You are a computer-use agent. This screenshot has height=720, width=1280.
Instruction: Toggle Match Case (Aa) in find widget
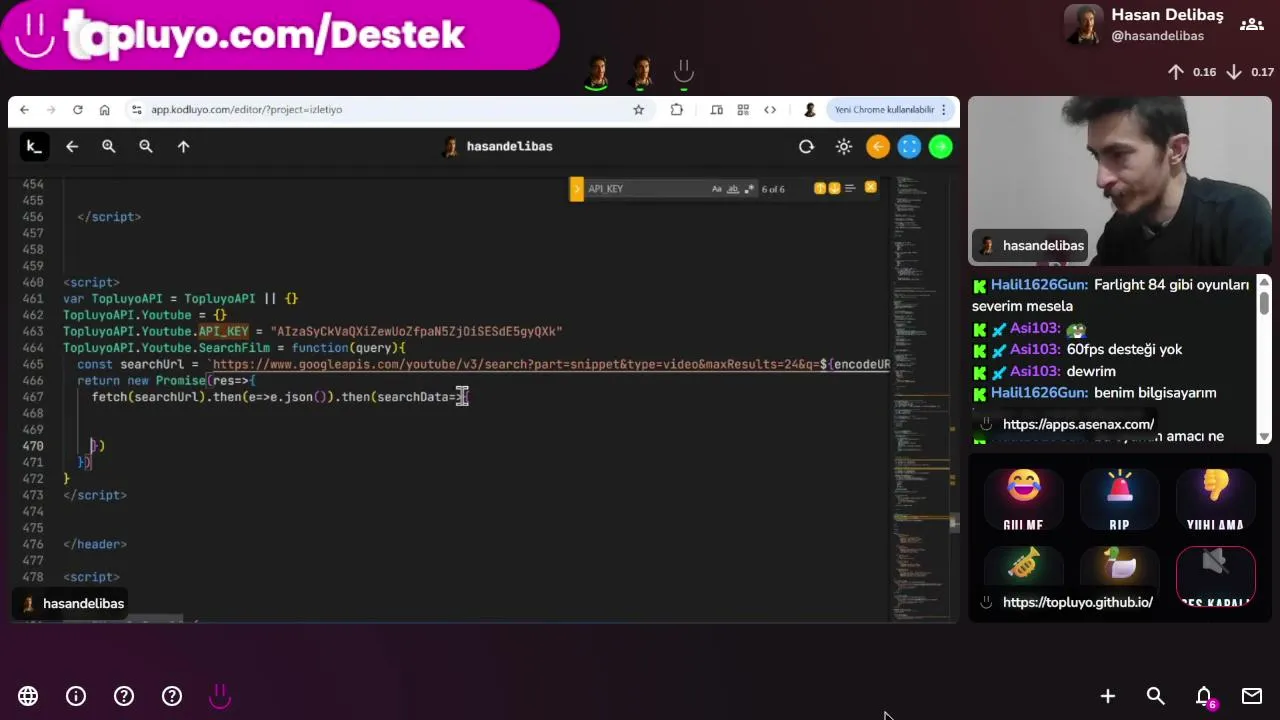(717, 189)
